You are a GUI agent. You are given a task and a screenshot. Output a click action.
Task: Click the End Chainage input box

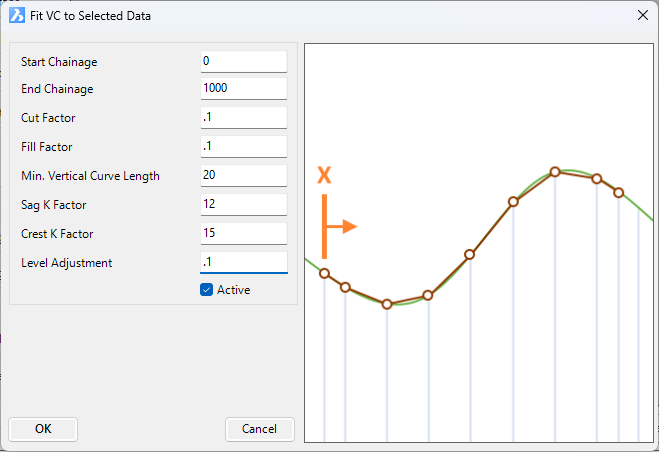244,88
